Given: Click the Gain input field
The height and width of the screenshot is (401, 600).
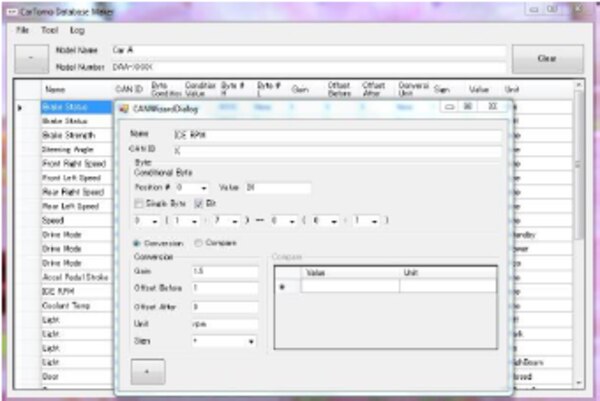Looking at the screenshot, I should pyautogui.click(x=225, y=271).
